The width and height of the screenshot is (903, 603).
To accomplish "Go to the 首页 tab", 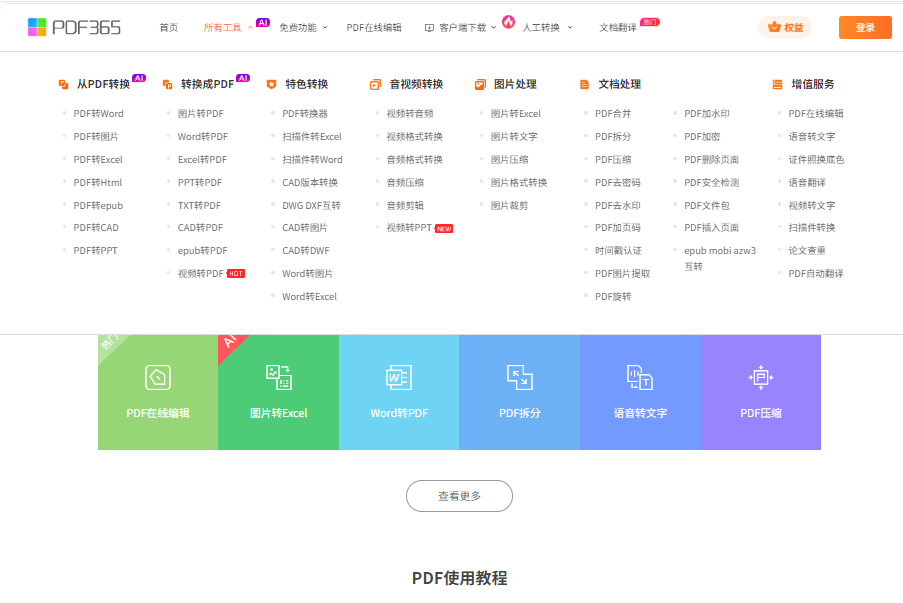I will coord(169,28).
